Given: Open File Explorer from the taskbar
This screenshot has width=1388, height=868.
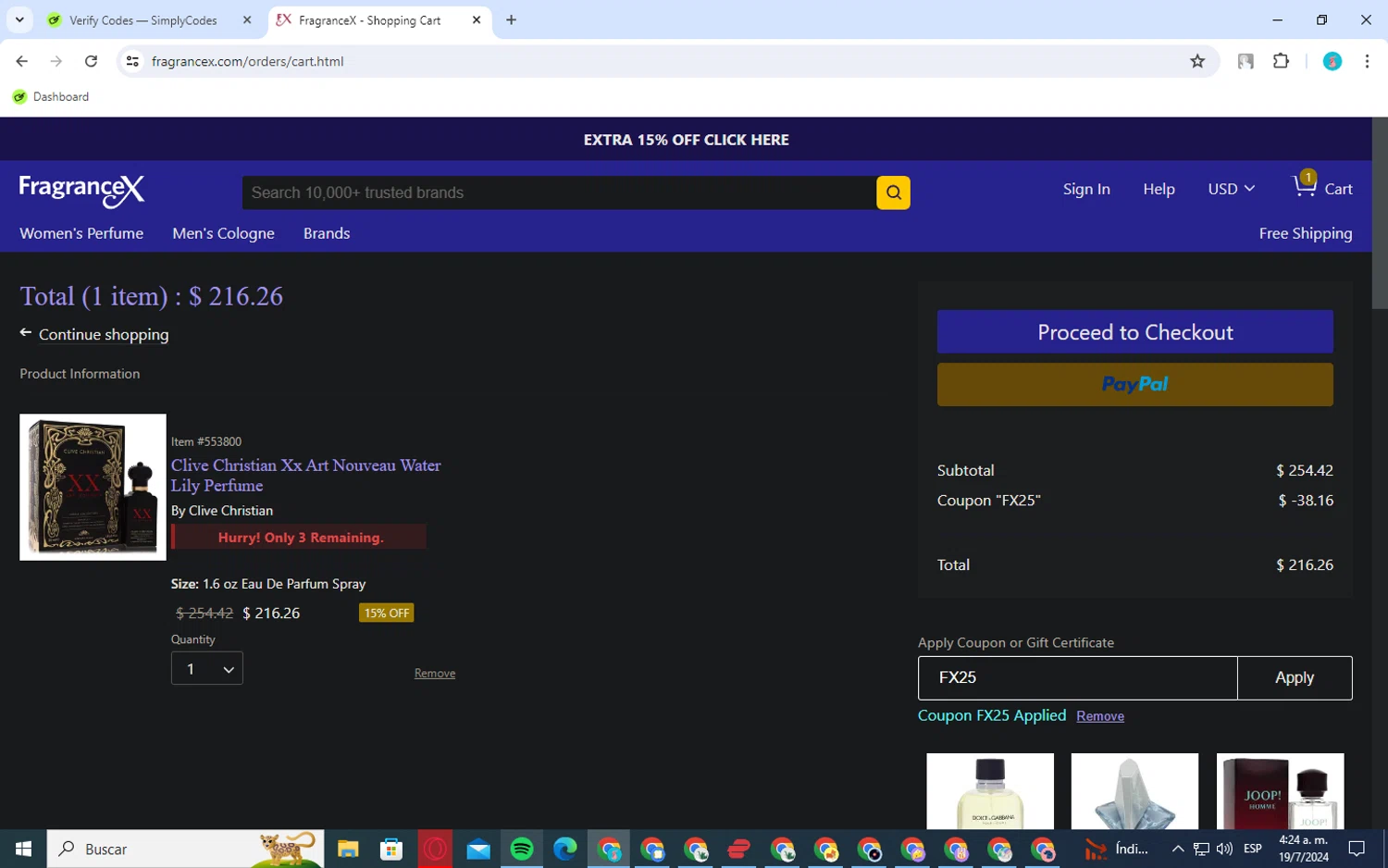Looking at the screenshot, I should [x=348, y=849].
